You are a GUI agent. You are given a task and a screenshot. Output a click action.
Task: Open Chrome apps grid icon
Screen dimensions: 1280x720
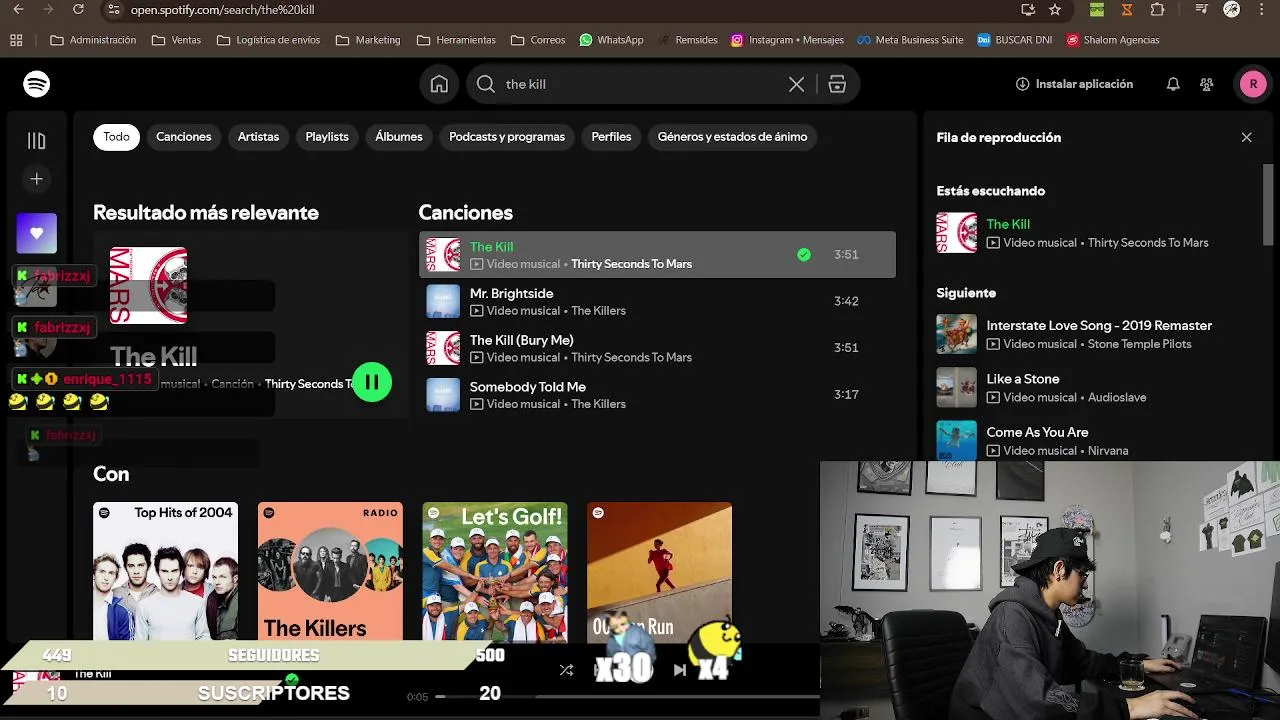16,40
